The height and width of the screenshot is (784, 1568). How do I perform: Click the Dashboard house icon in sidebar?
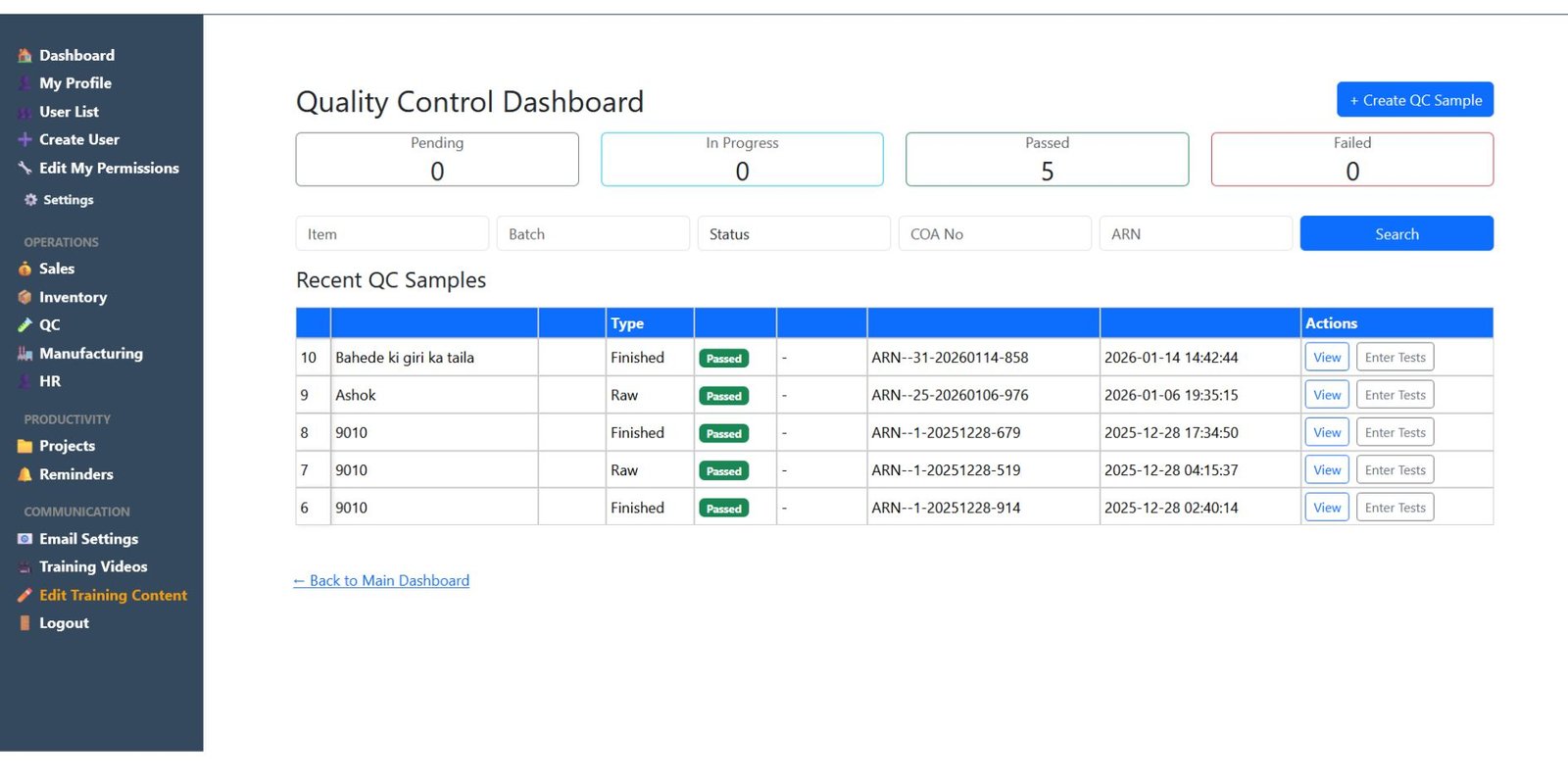tap(24, 56)
